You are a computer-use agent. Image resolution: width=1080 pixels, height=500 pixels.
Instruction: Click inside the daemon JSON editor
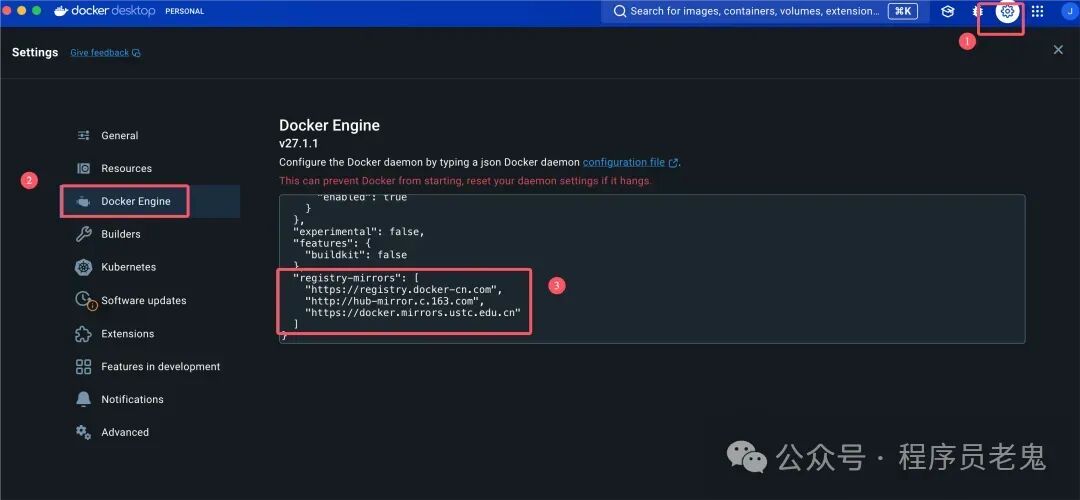(x=652, y=269)
